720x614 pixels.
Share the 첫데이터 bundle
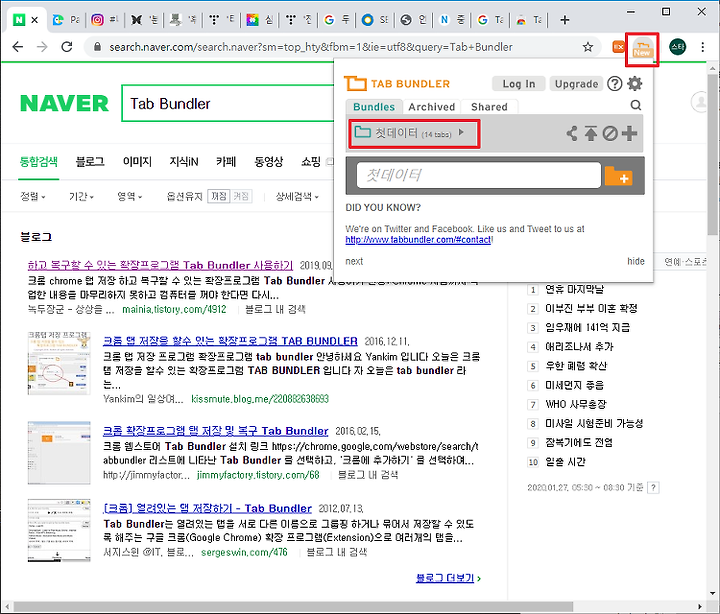(572, 134)
